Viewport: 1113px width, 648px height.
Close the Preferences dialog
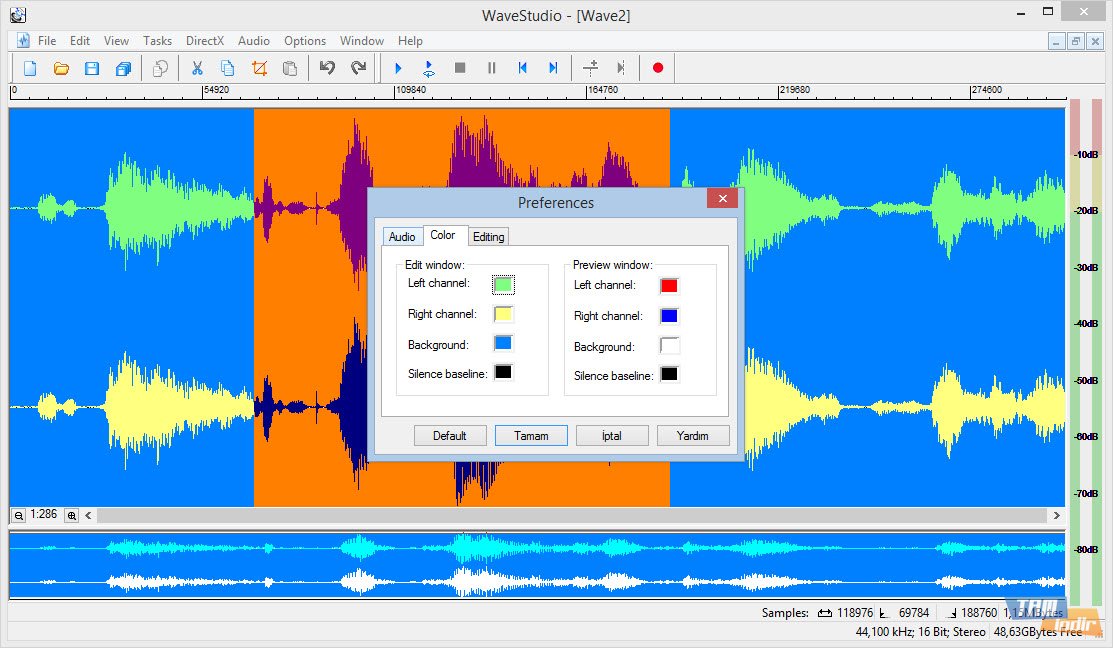click(723, 199)
